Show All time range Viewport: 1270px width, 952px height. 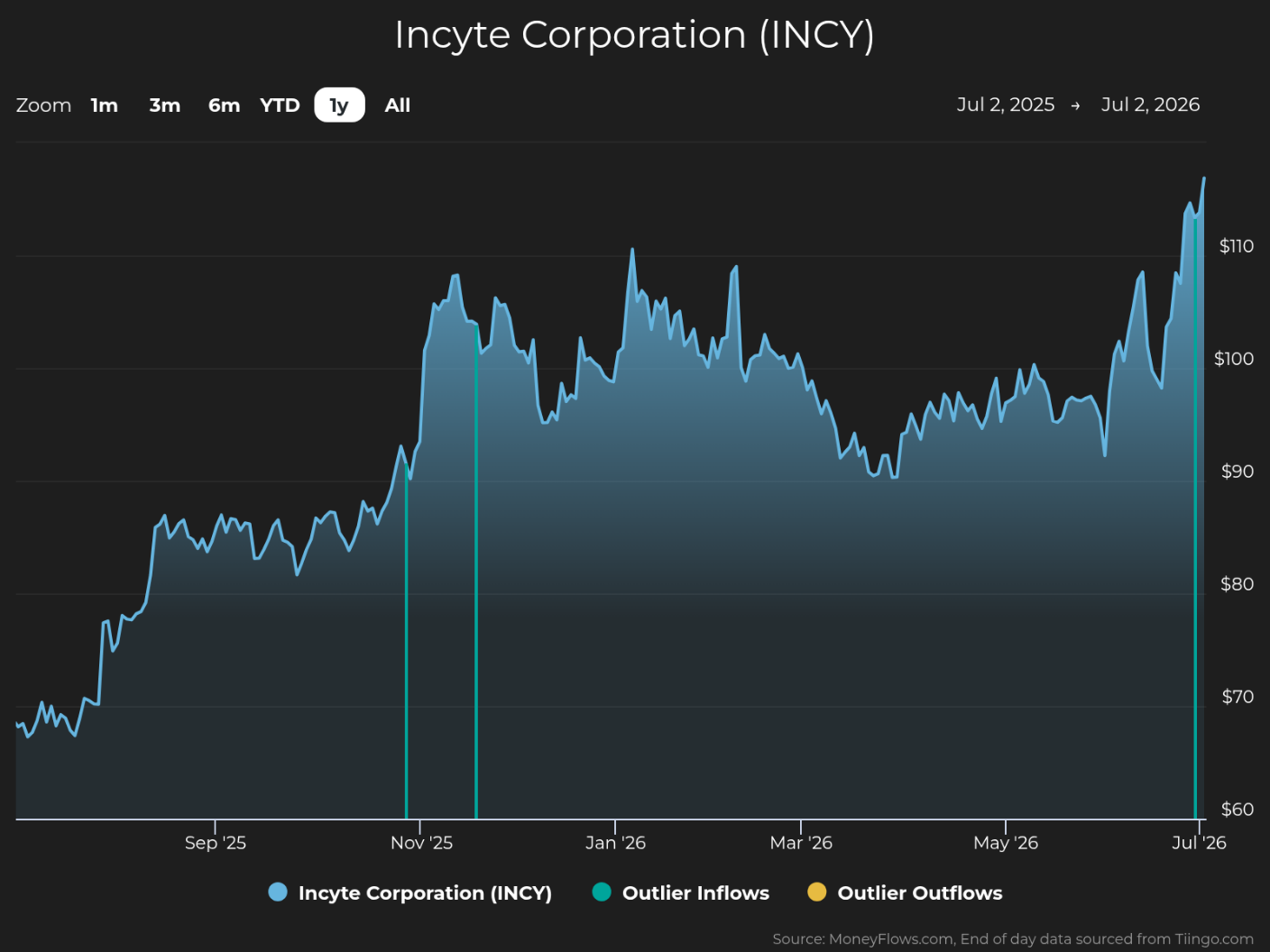pos(398,105)
